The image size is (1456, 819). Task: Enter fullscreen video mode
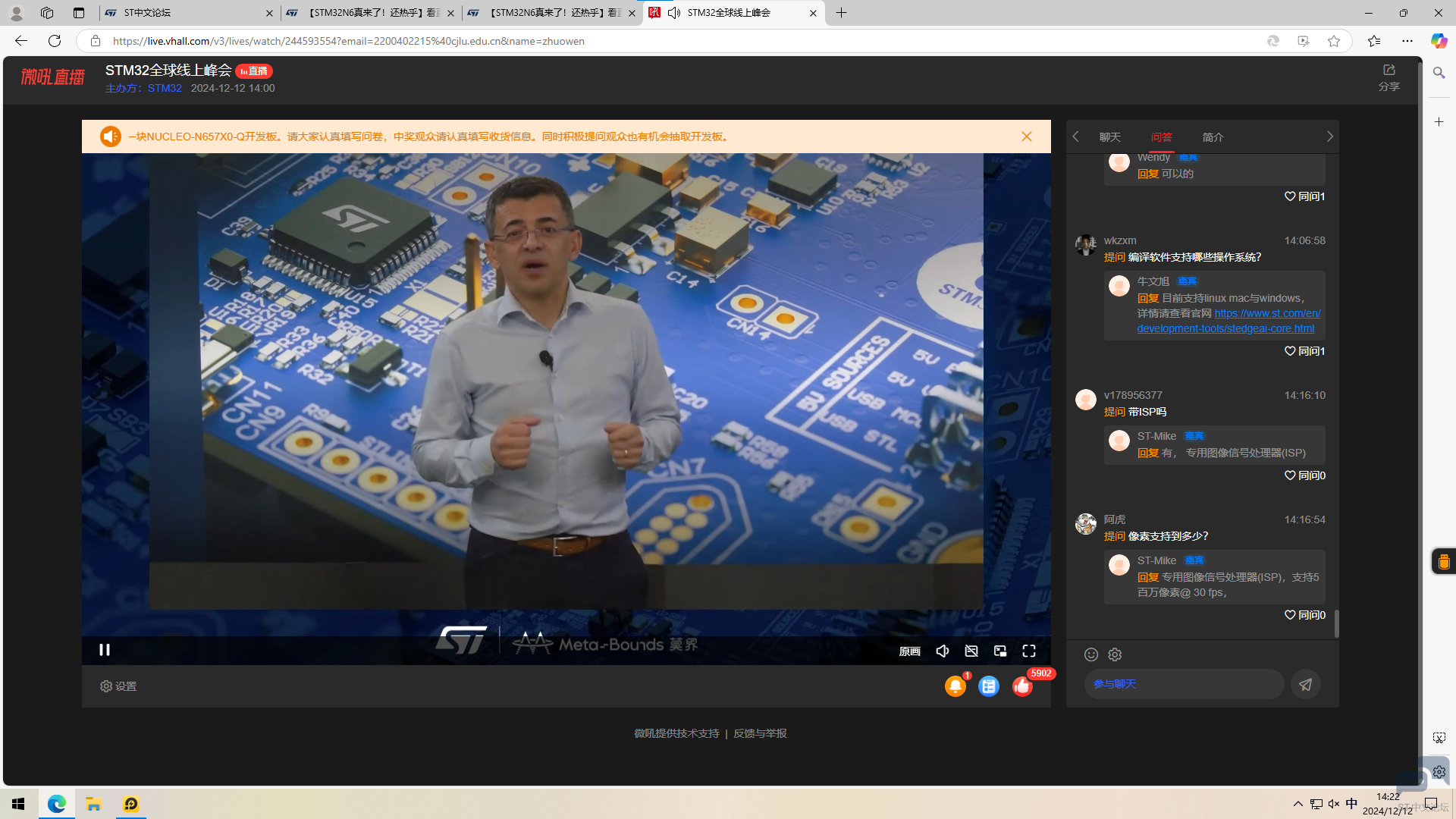(x=1029, y=651)
